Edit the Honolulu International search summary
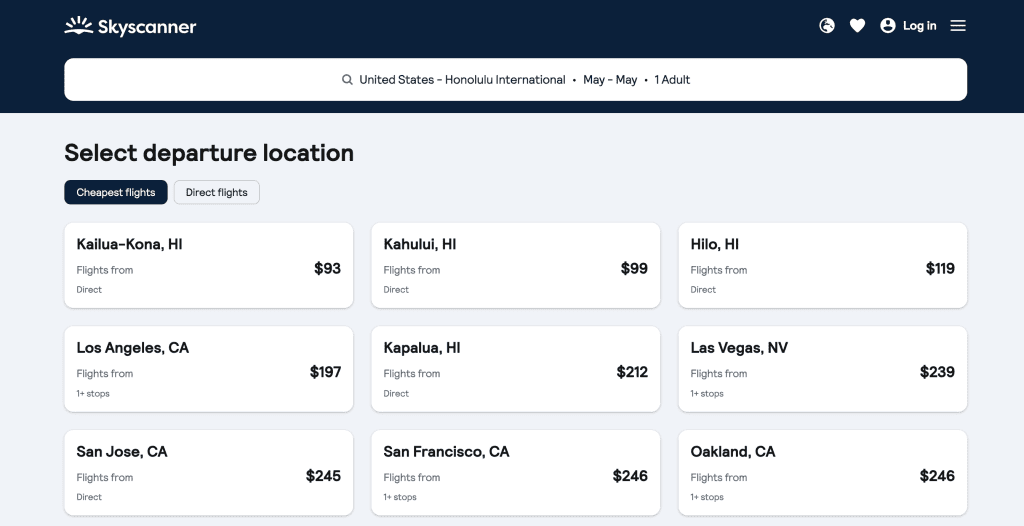Viewport: 1024px width, 526px height. [x=515, y=80]
